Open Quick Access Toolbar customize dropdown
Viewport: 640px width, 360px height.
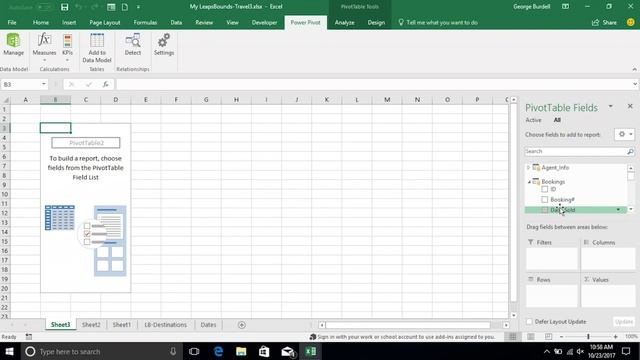click(x=138, y=7)
